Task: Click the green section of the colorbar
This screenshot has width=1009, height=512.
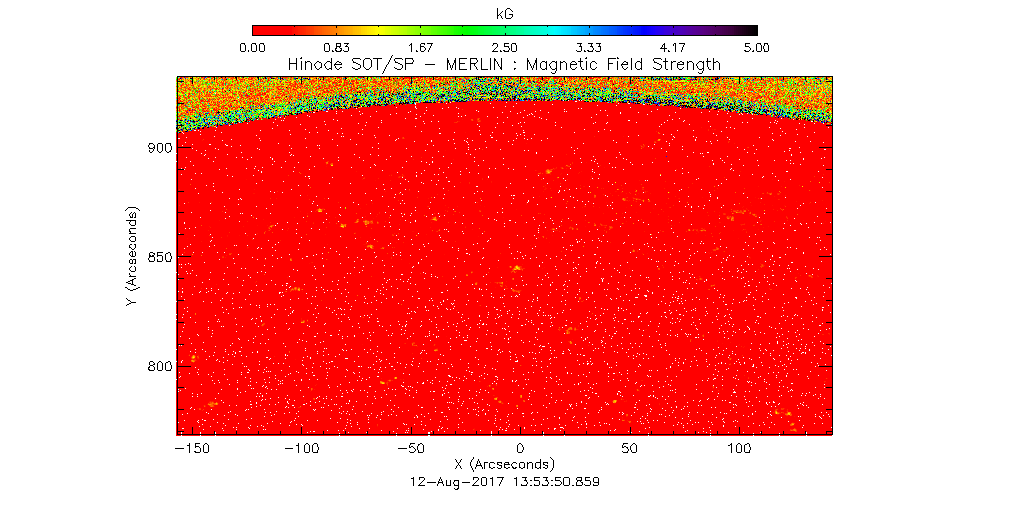Action: tap(440, 31)
